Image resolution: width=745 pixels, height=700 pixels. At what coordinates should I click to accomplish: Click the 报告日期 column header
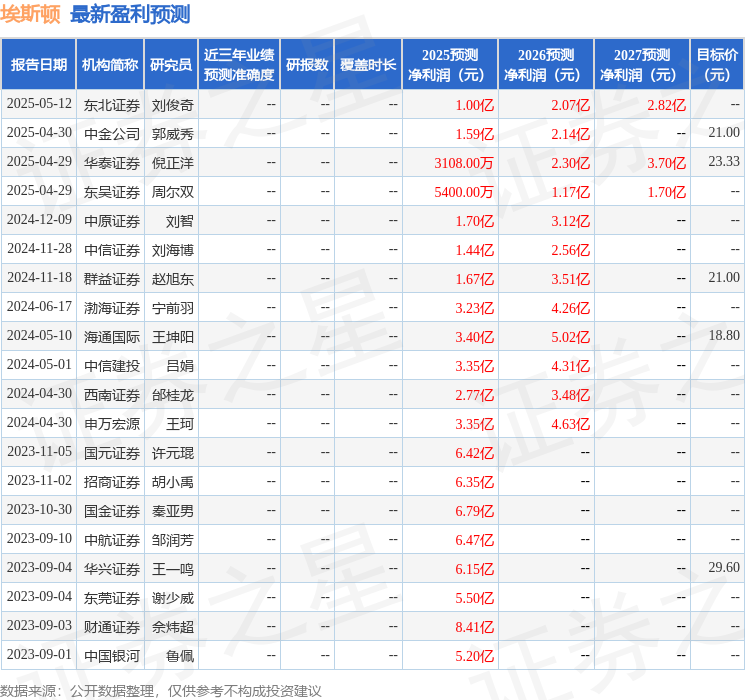click(x=38, y=65)
